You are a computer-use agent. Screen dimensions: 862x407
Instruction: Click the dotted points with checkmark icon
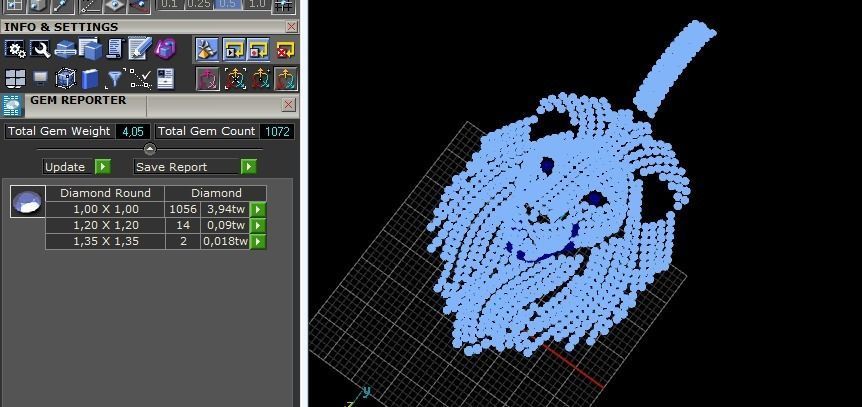(x=141, y=79)
